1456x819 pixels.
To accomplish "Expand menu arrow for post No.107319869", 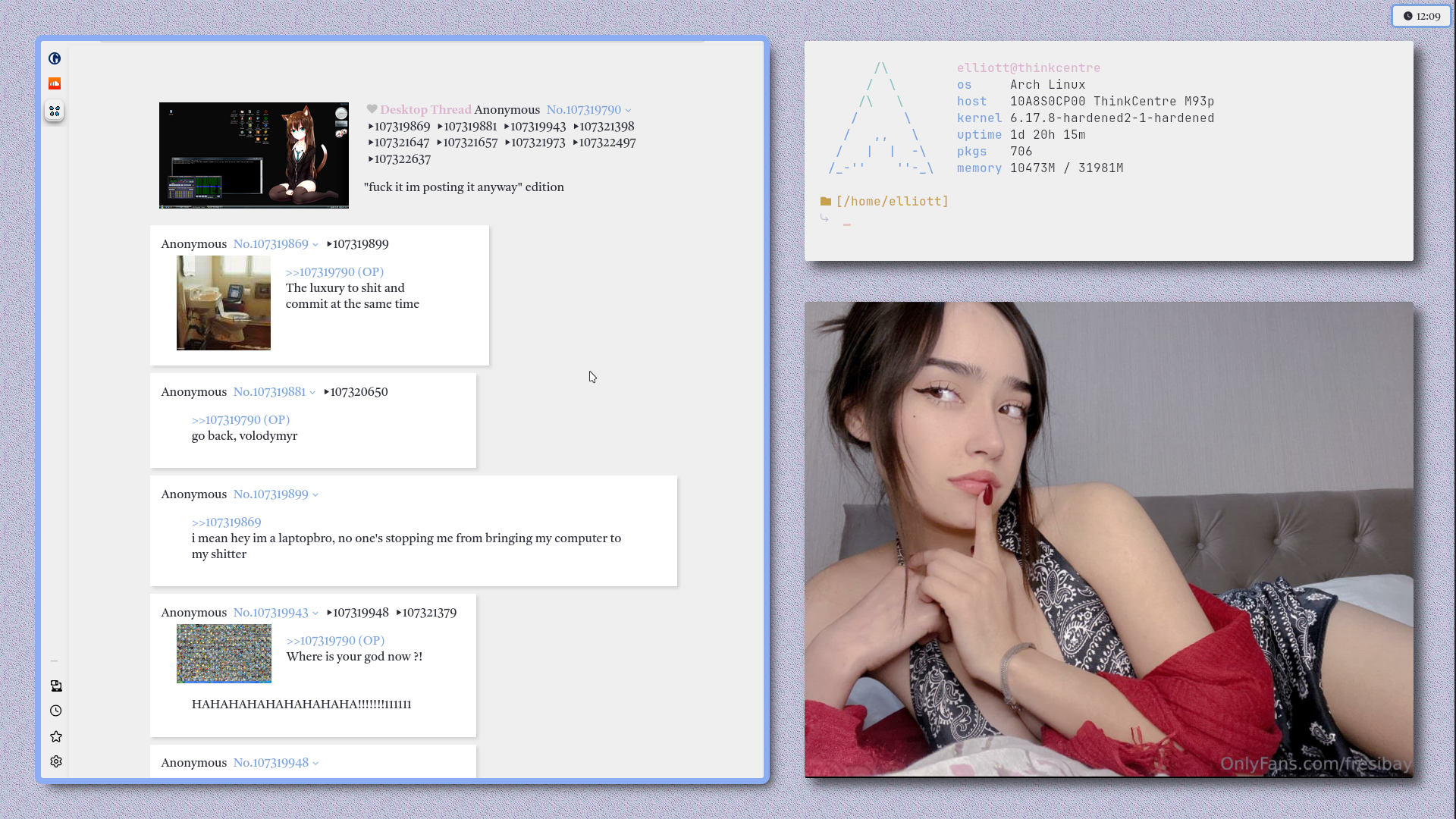I will point(315,245).
